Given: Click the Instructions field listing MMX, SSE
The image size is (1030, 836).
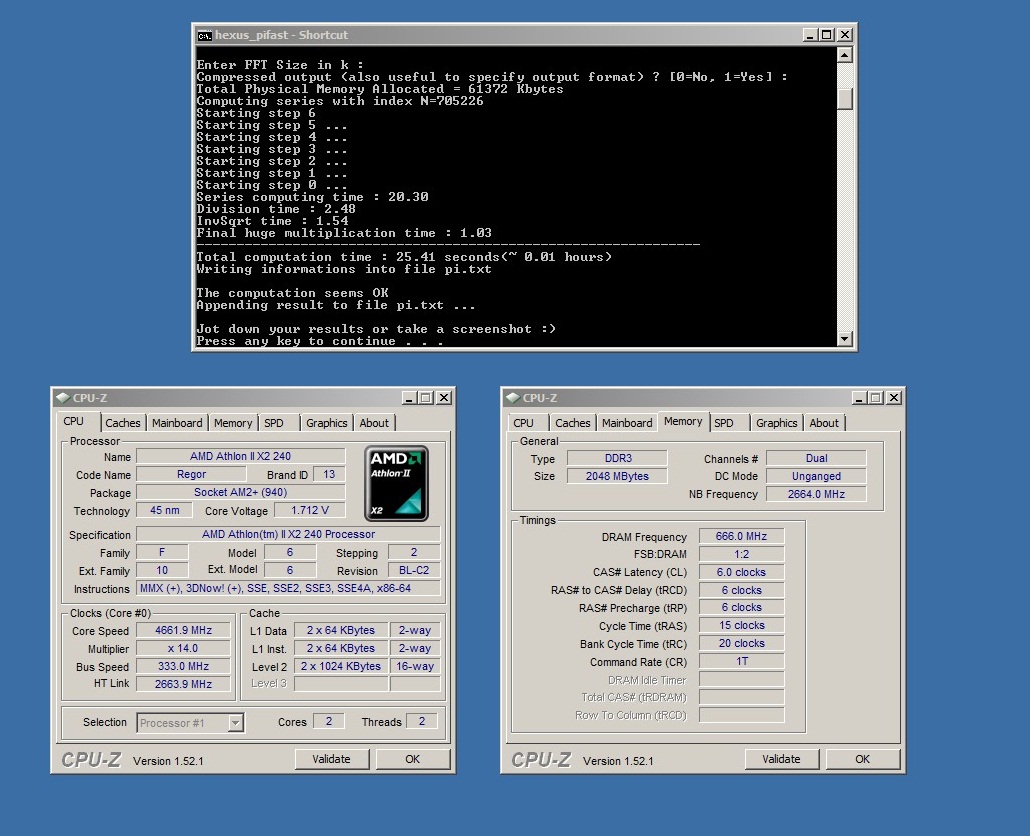Looking at the screenshot, I should [x=288, y=588].
